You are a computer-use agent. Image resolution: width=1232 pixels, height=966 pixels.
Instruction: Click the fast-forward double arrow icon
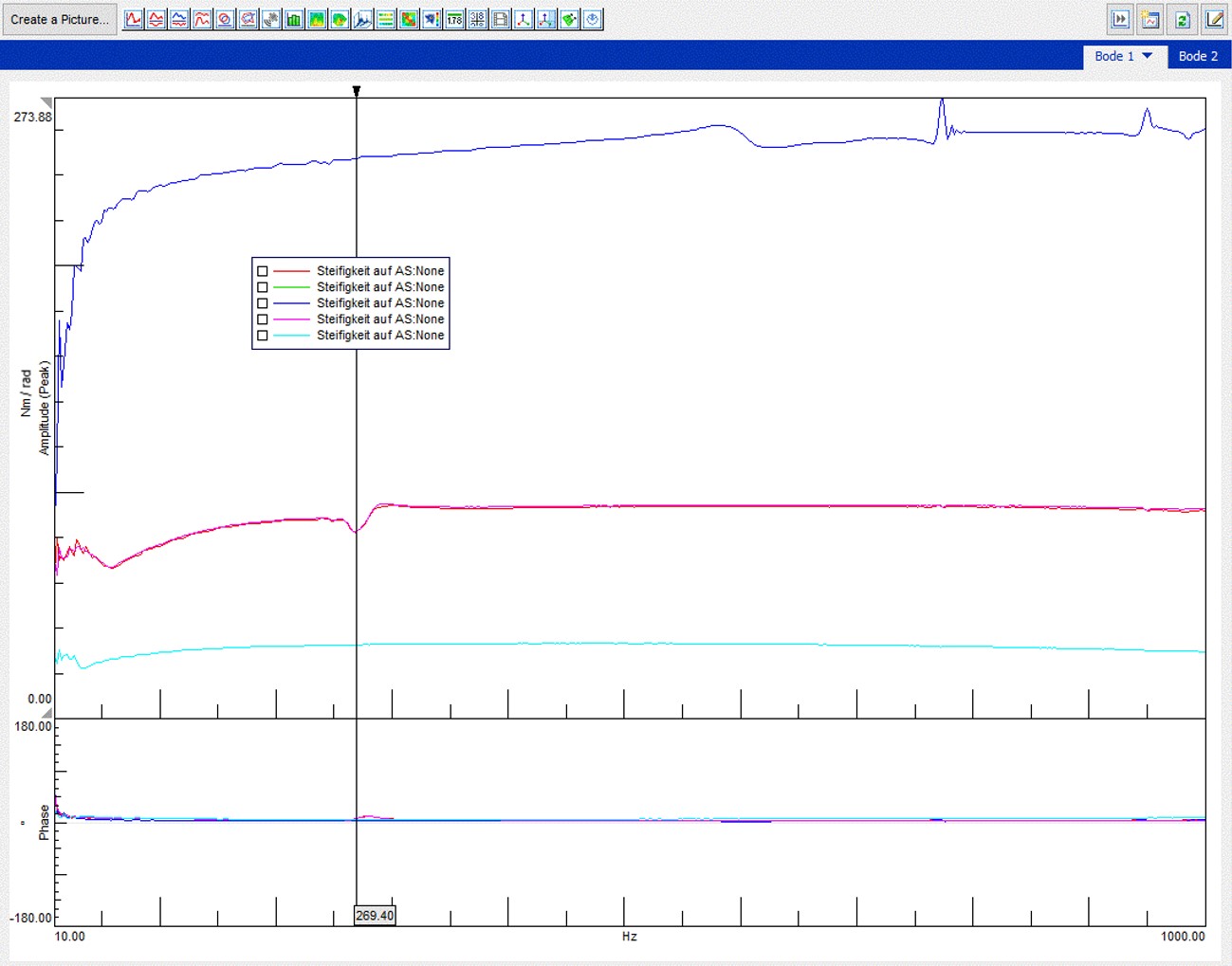point(1120,19)
